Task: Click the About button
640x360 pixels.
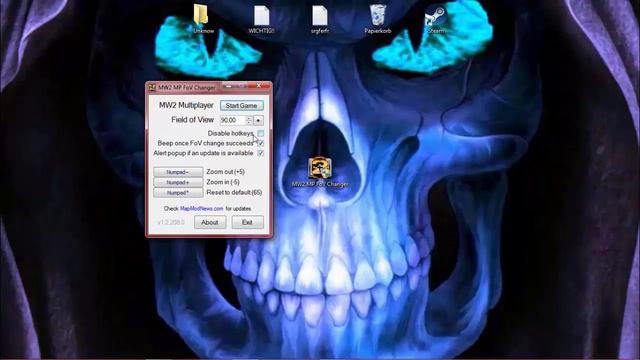Action: point(210,222)
